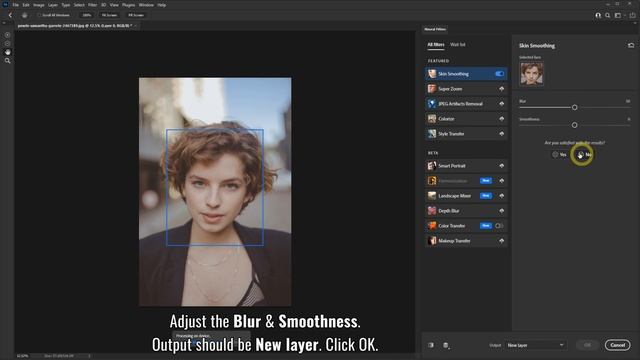
Task: Open the Layer menu
Action: pyautogui.click(x=53, y=5)
